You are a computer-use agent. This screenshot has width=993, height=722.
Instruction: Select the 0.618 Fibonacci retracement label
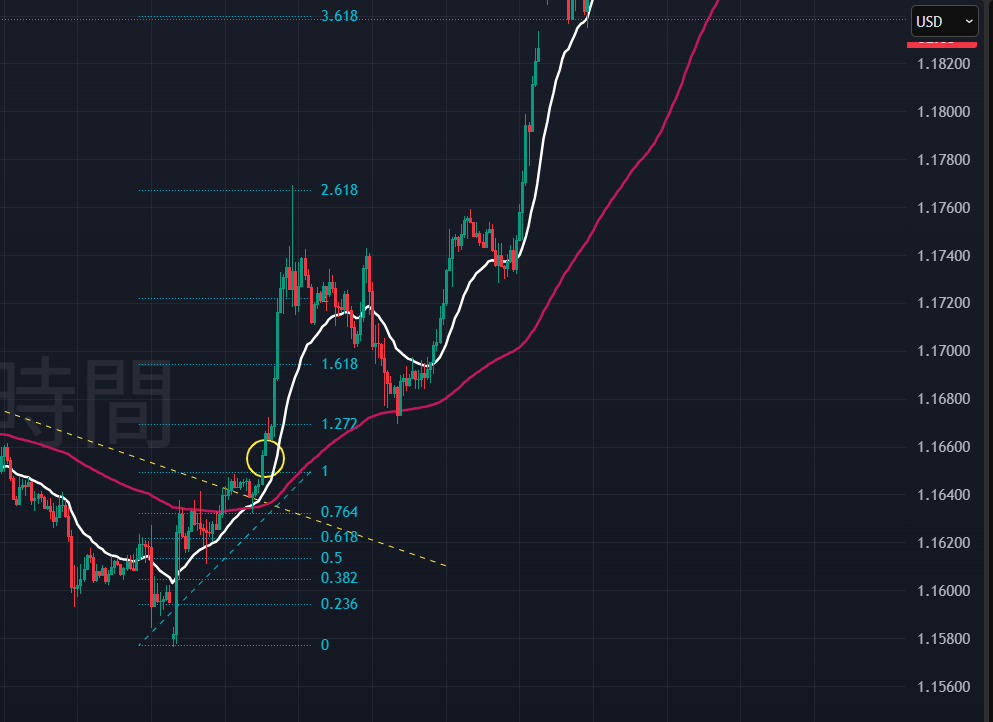click(x=339, y=537)
